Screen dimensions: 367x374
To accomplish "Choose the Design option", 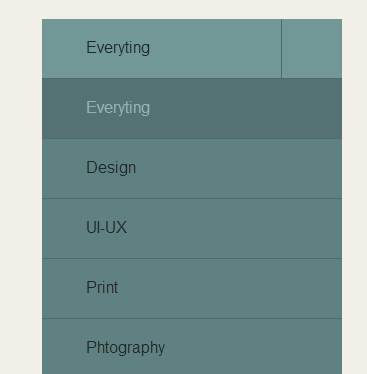I will pos(192,168).
